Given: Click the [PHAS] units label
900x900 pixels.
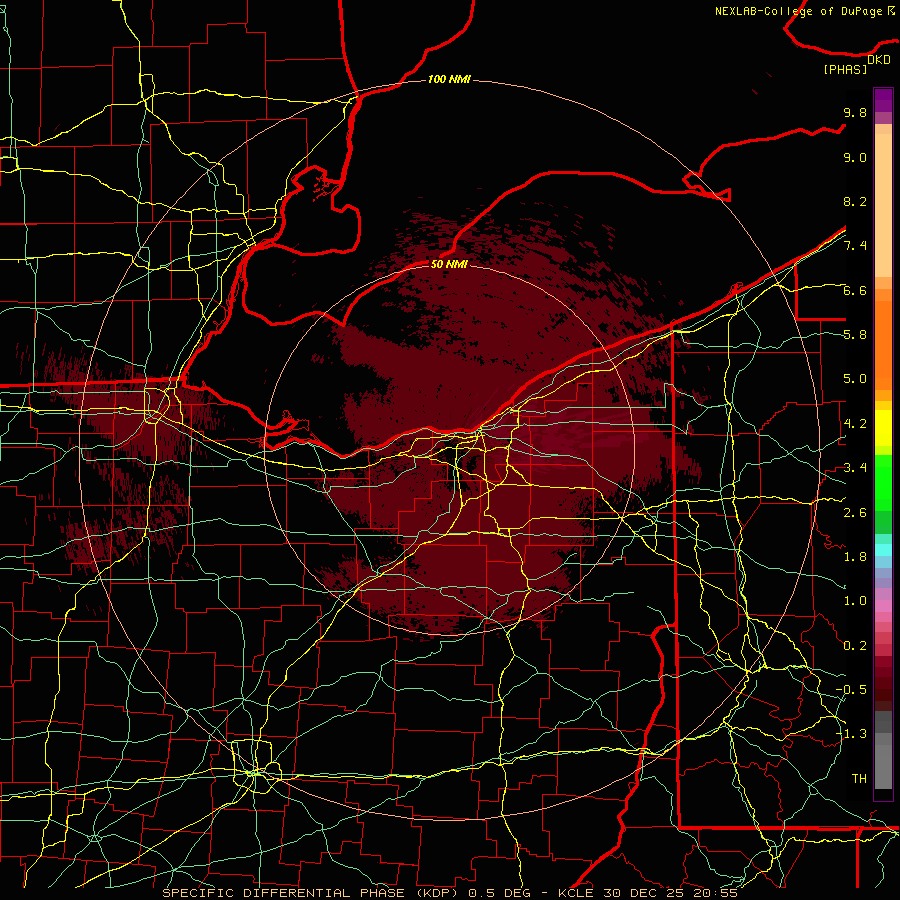Looking at the screenshot, I should (x=845, y=70).
